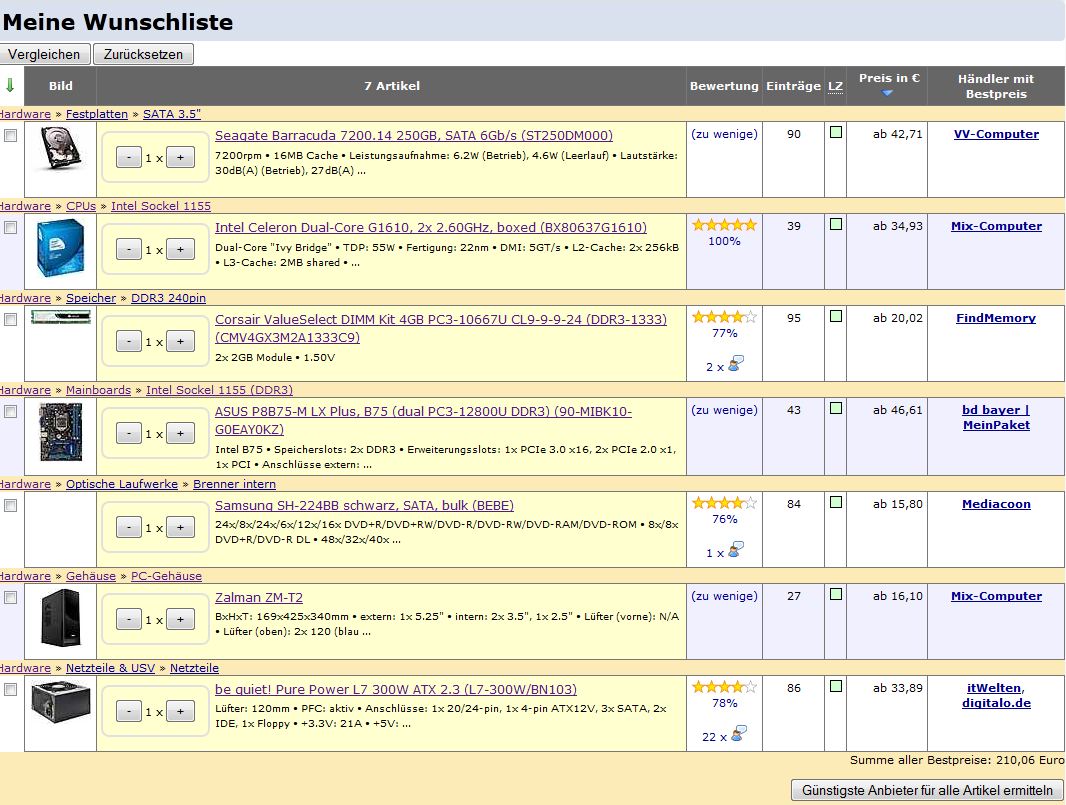The height and width of the screenshot is (805, 1066).
Task: Open the Seagate Barracuda 7200.14 250GB link
Action: 414,135
